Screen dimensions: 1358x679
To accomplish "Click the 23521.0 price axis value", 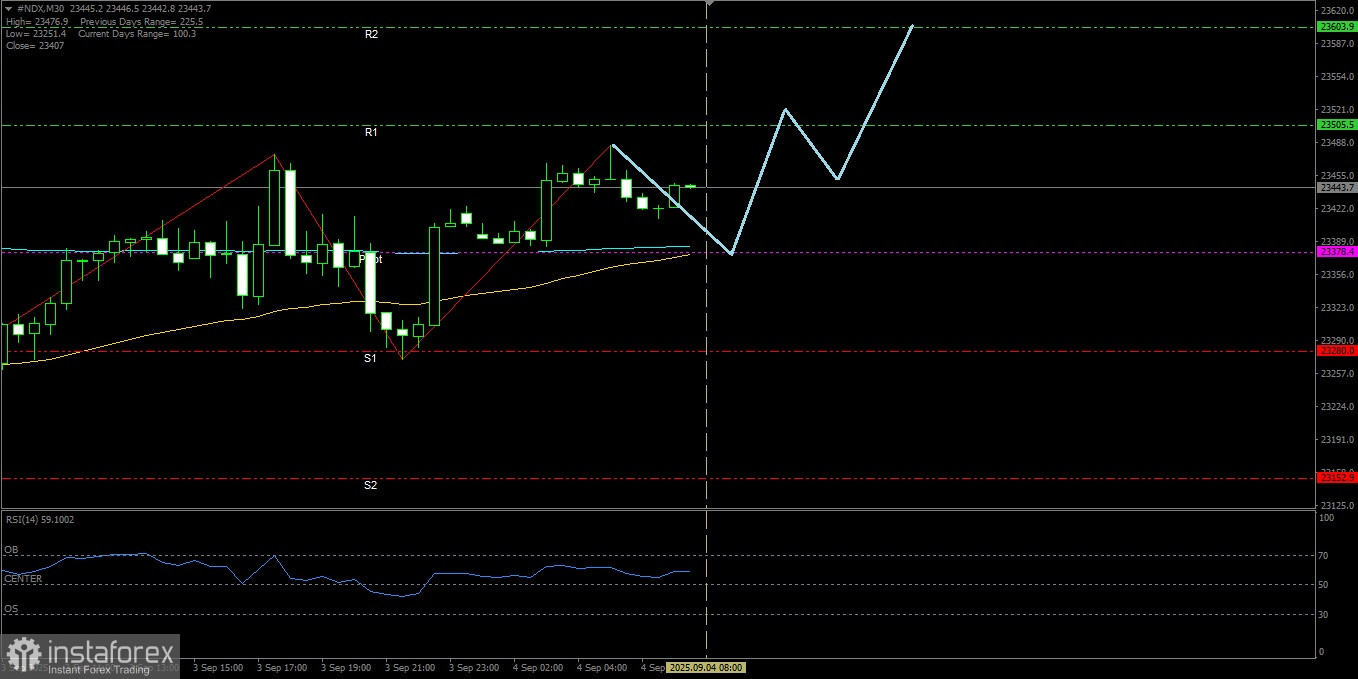I will (1337, 110).
